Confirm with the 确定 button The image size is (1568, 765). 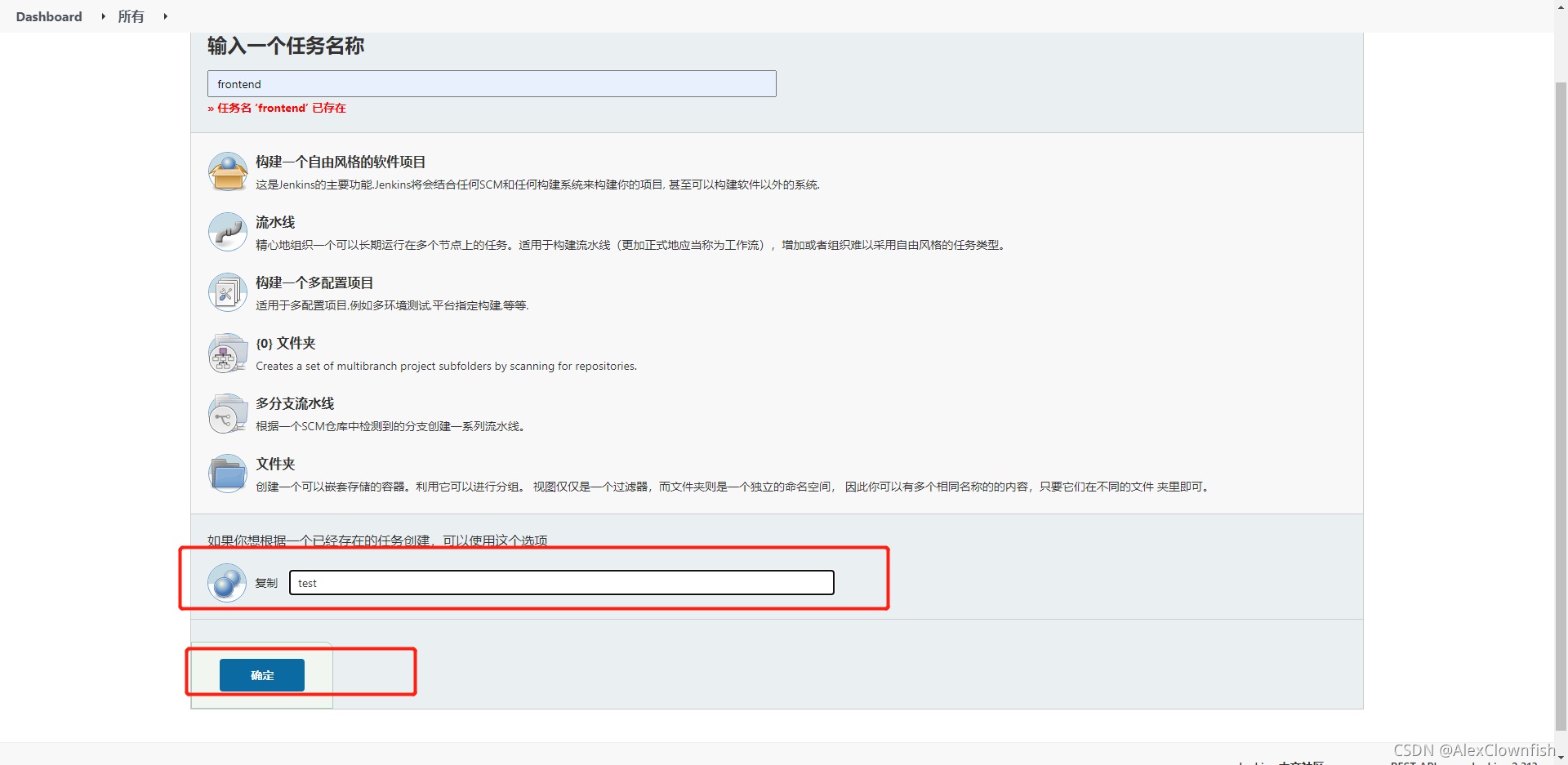tap(262, 675)
